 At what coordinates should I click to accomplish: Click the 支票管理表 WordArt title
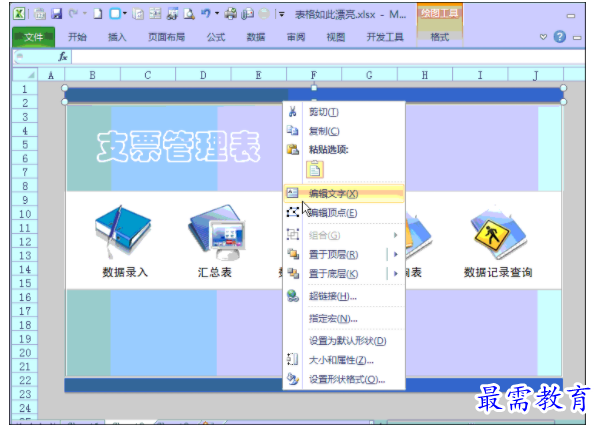pyautogui.click(x=178, y=147)
